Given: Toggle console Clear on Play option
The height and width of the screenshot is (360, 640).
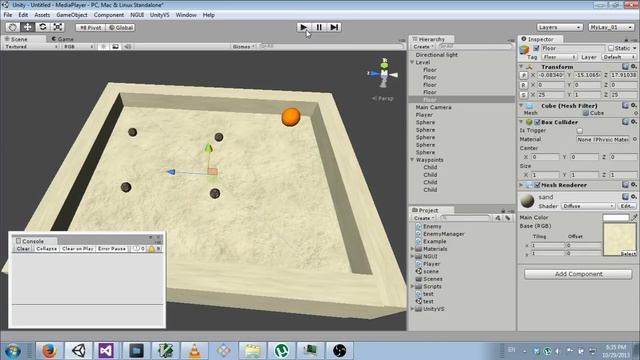Looking at the screenshot, I should [78, 249].
